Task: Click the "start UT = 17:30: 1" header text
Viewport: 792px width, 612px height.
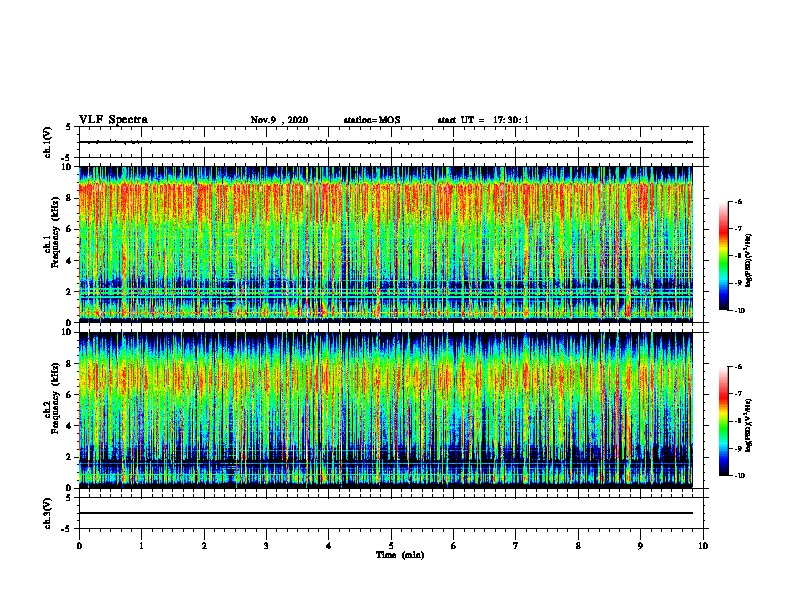Action: 483,120
